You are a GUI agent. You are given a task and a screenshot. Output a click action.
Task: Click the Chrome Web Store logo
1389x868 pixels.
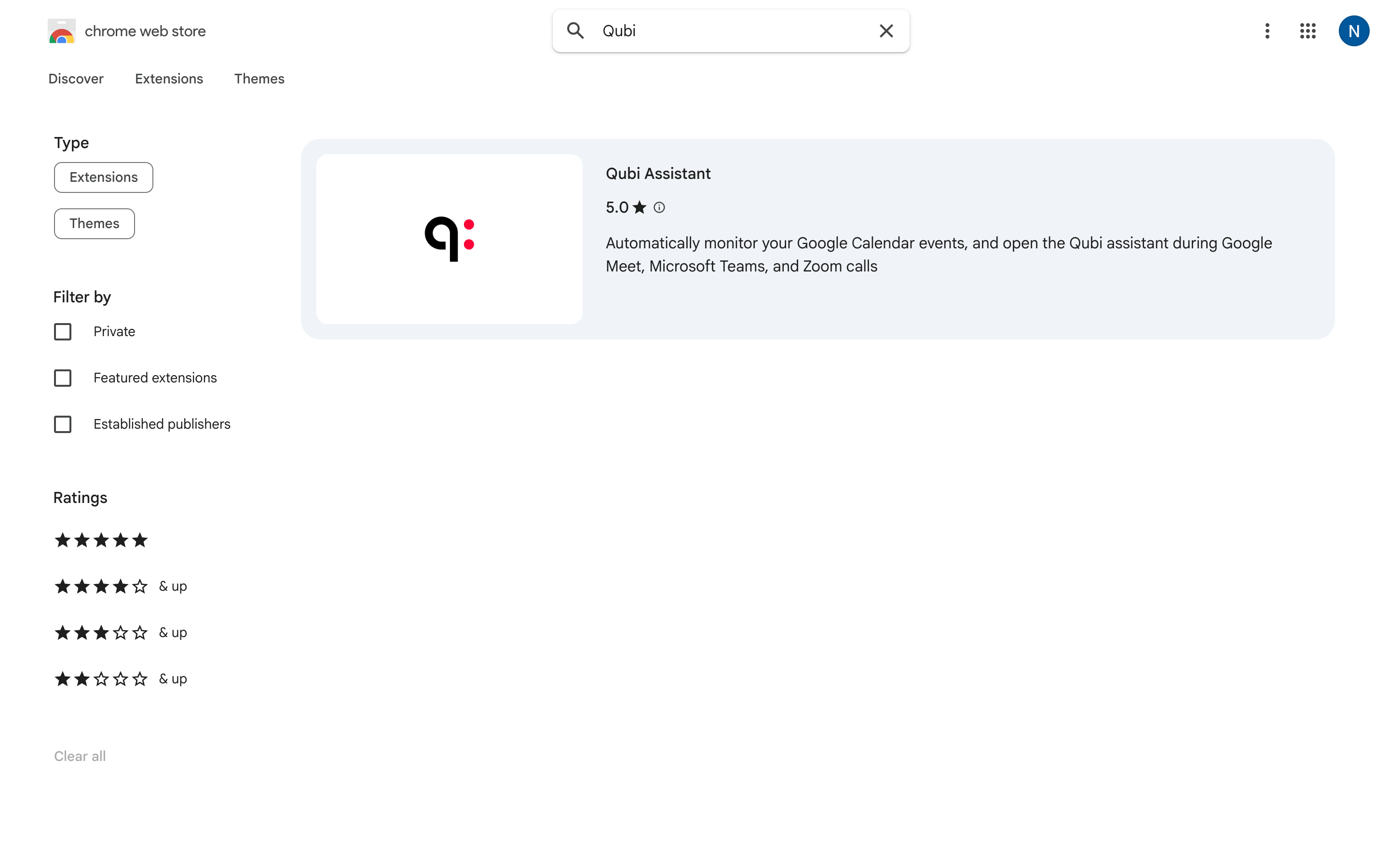point(61,31)
